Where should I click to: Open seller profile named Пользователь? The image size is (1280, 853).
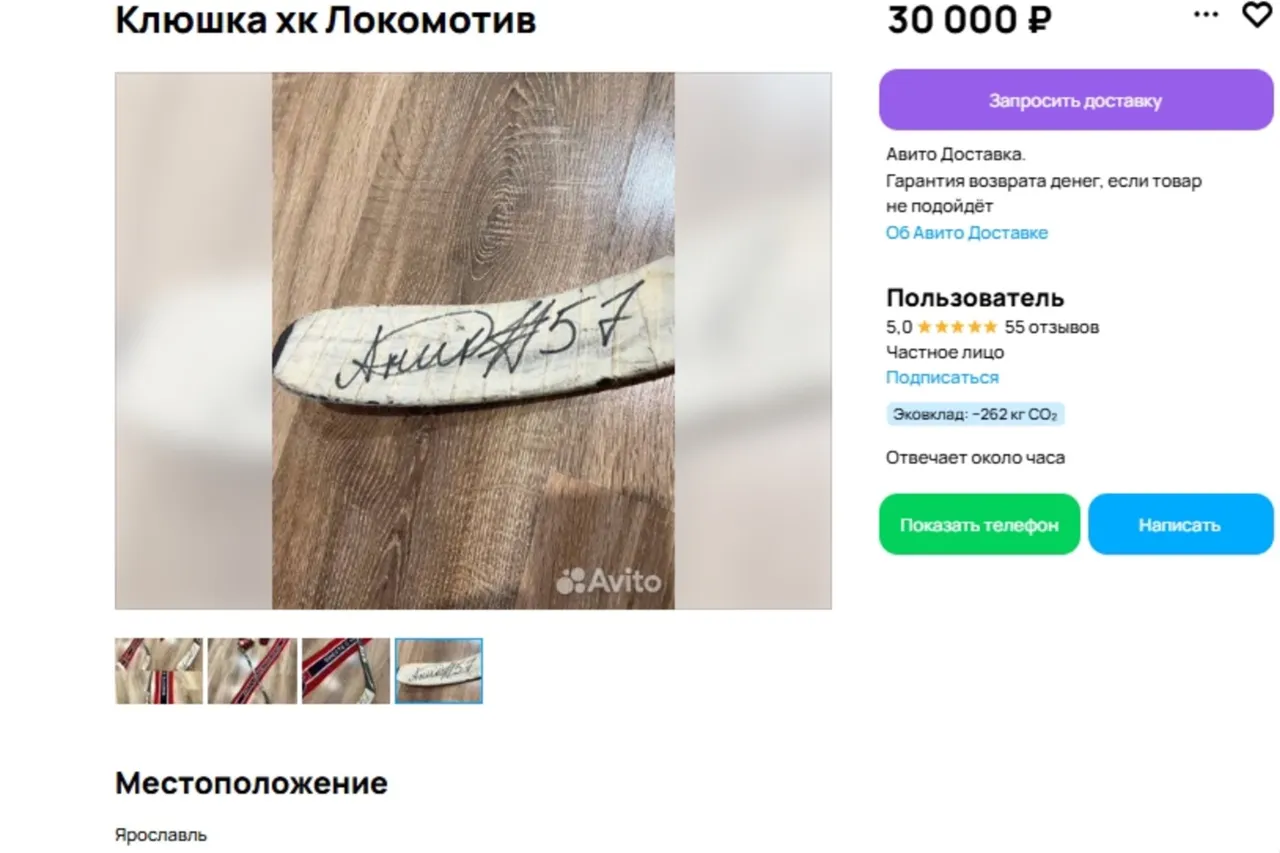[x=975, y=298]
